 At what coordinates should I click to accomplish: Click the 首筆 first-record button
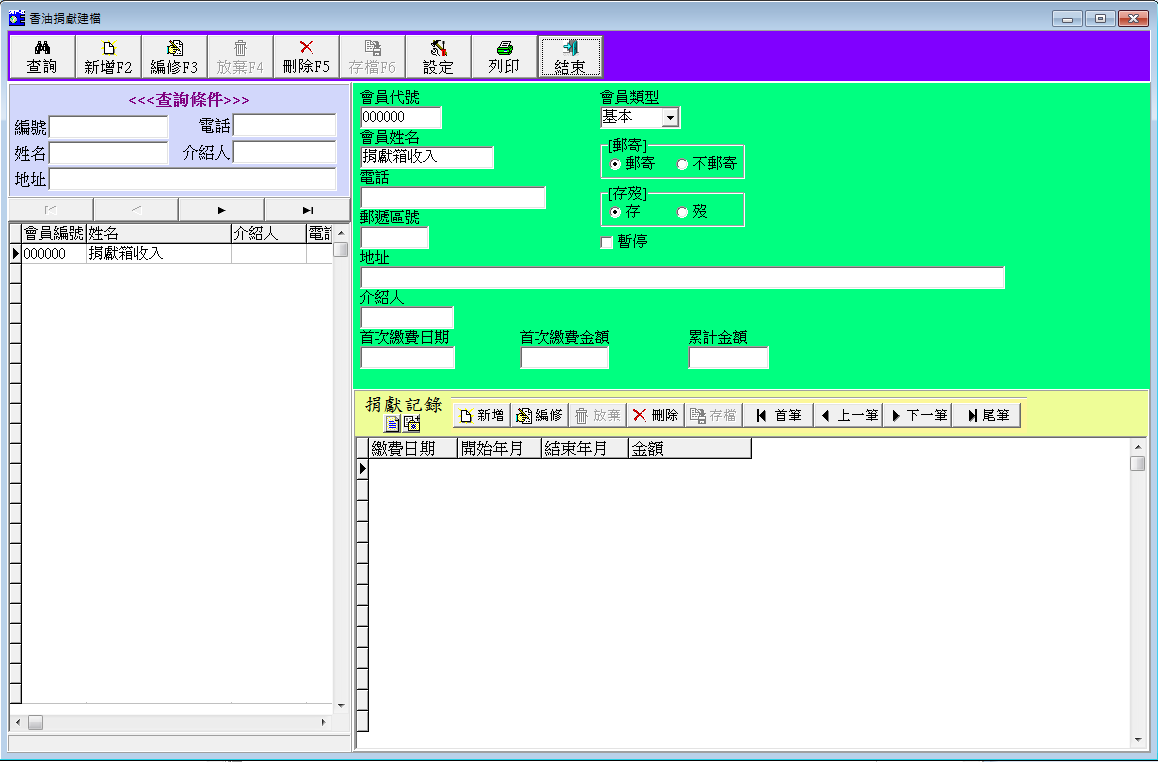tap(778, 415)
